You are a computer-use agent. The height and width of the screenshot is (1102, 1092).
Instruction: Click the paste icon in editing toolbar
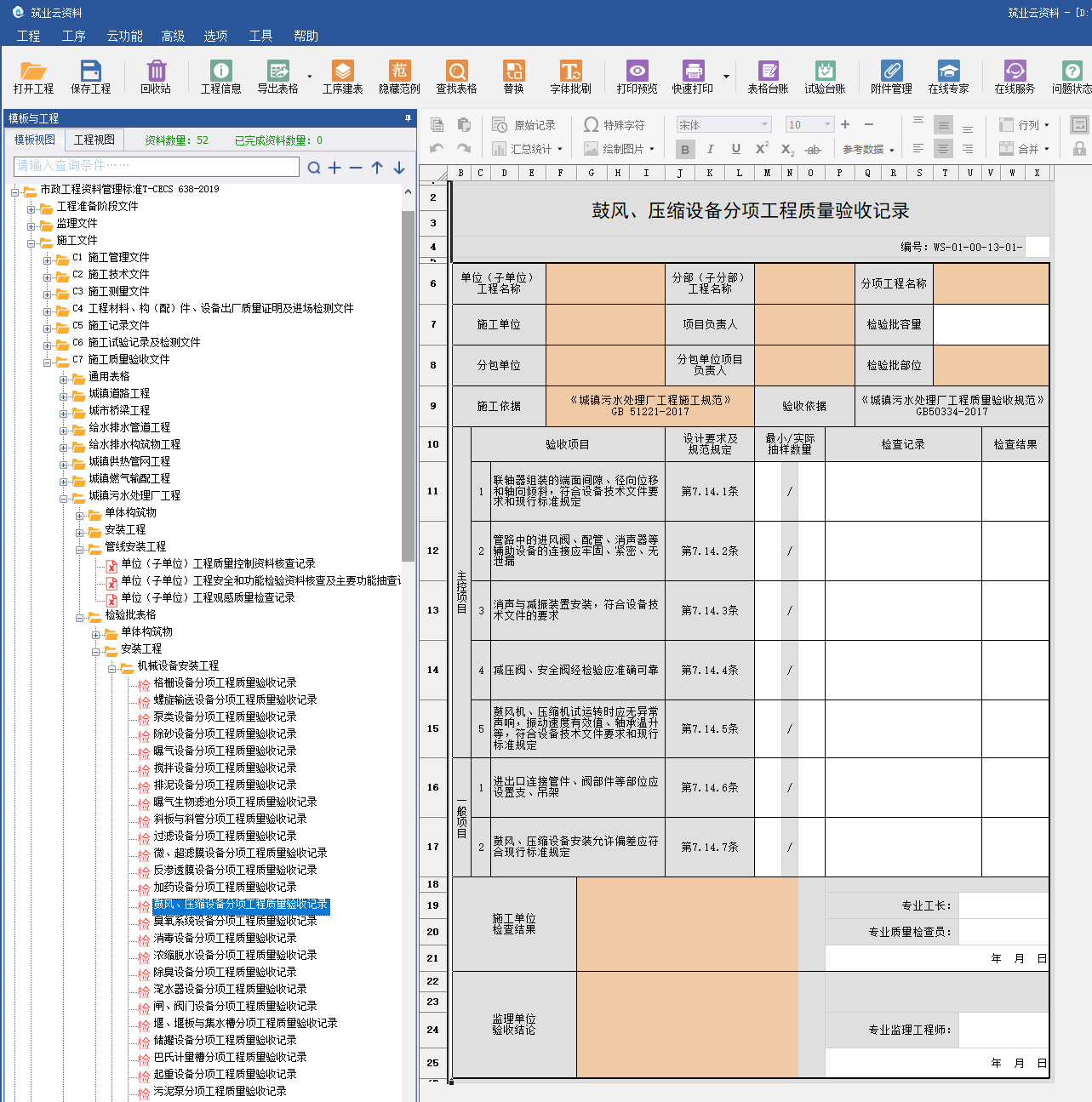(x=464, y=125)
